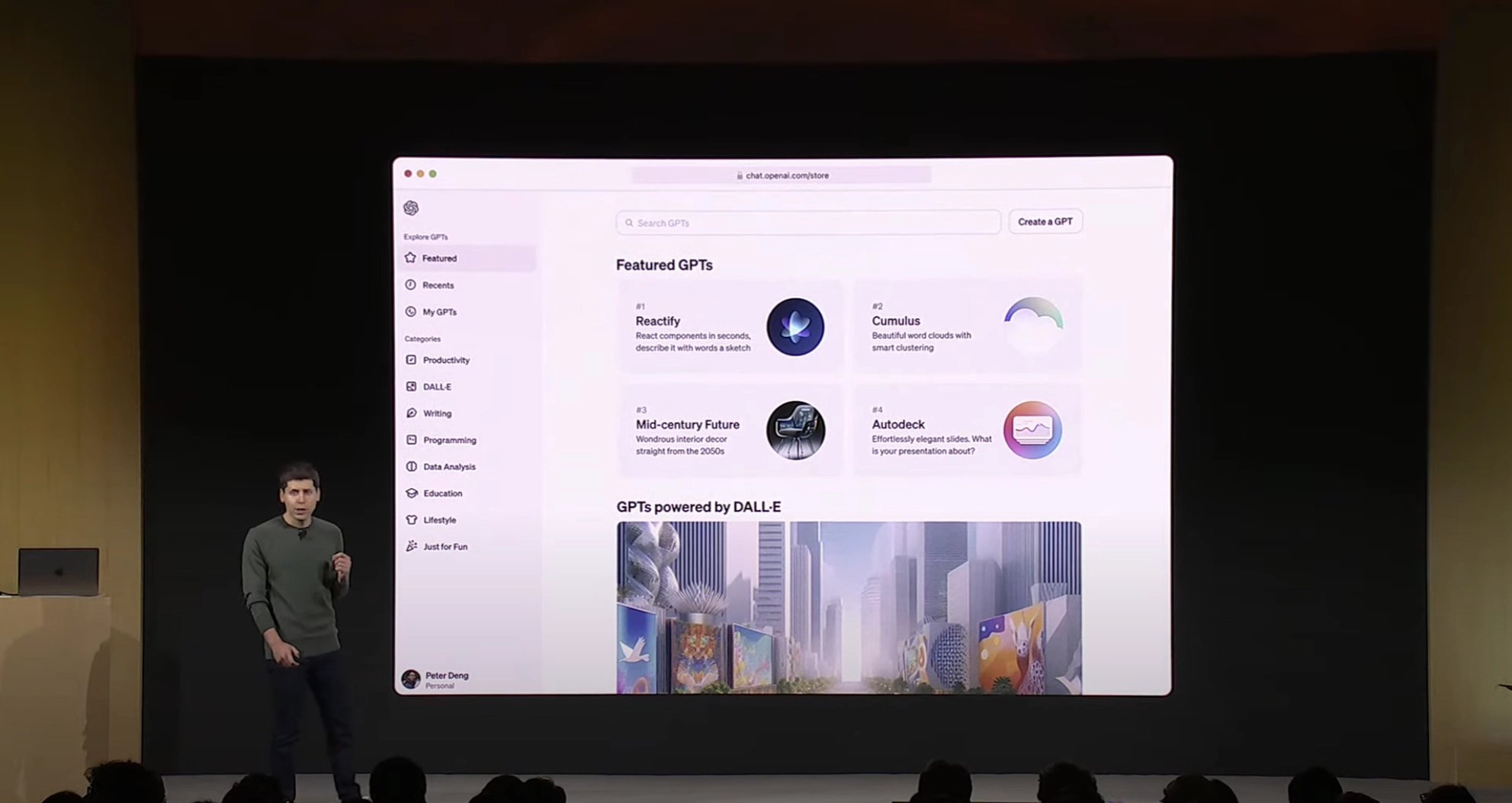Click the green maximize window button
The height and width of the screenshot is (803, 1512).
click(432, 174)
